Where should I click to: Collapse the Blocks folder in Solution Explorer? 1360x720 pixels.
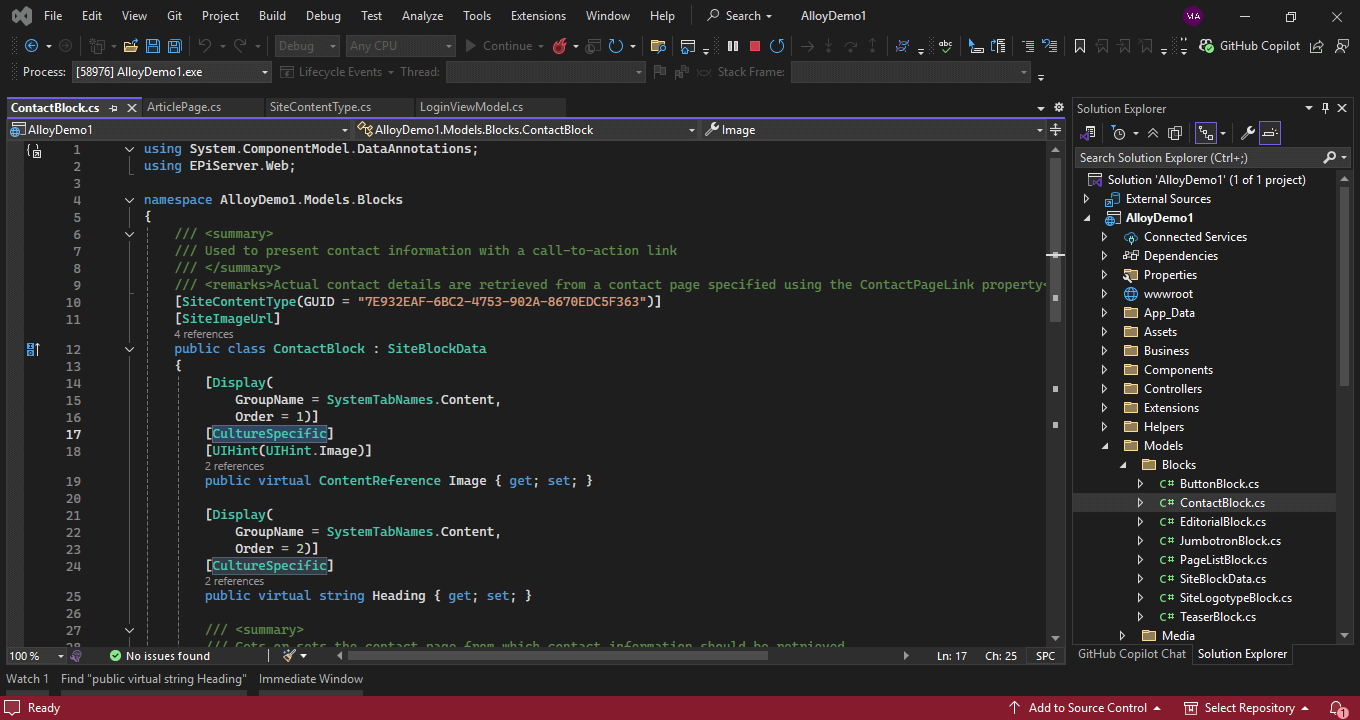tap(1122, 464)
